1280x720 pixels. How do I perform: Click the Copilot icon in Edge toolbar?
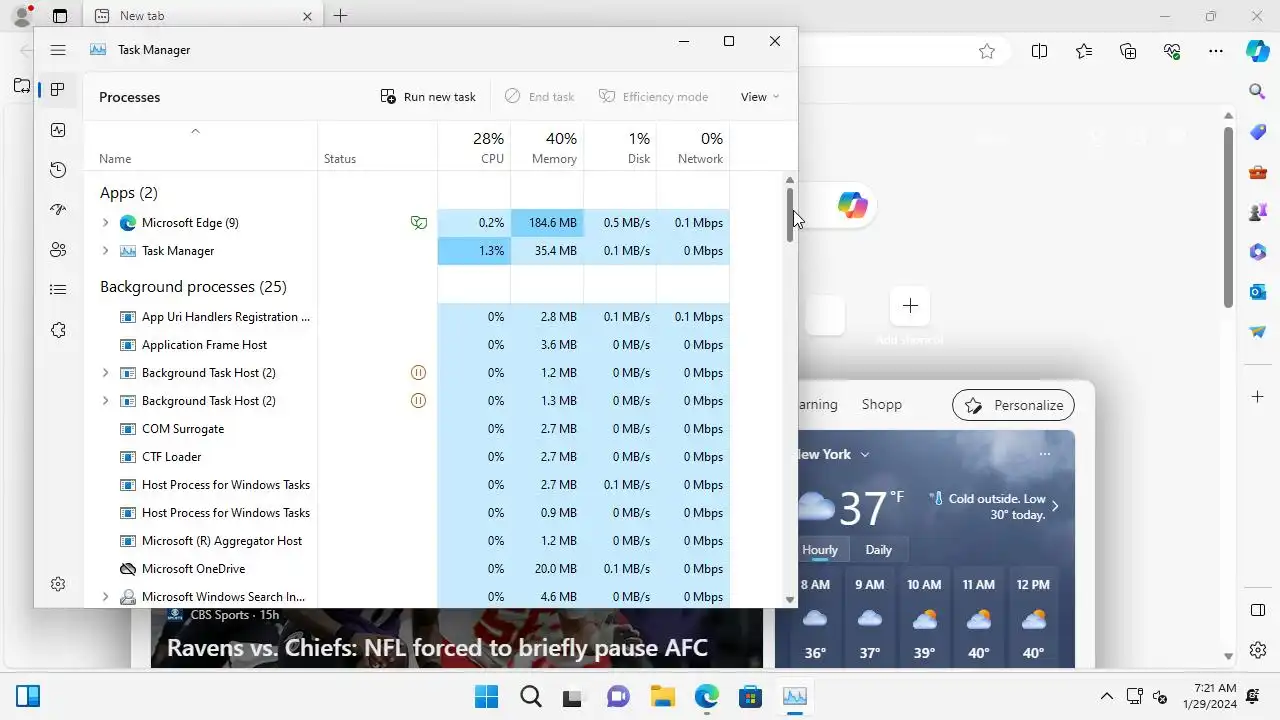pos(1257,51)
